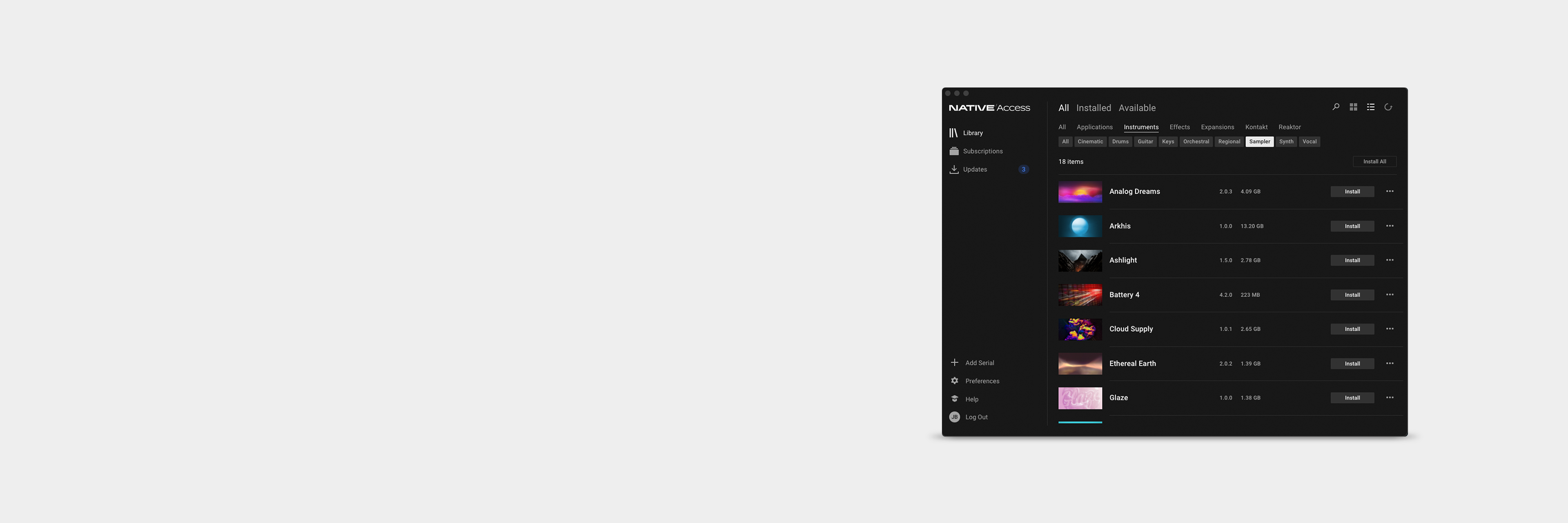Click the Ethereal Earth artwork thumbnail

tap(1080, 364)
